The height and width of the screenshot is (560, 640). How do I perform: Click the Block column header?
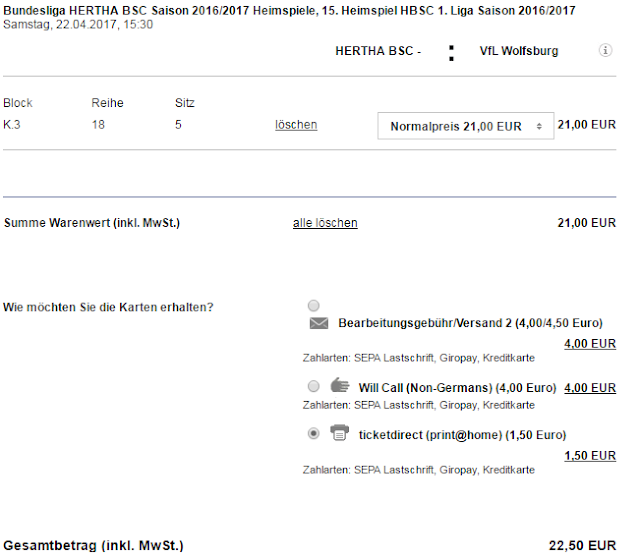[18, 102]
